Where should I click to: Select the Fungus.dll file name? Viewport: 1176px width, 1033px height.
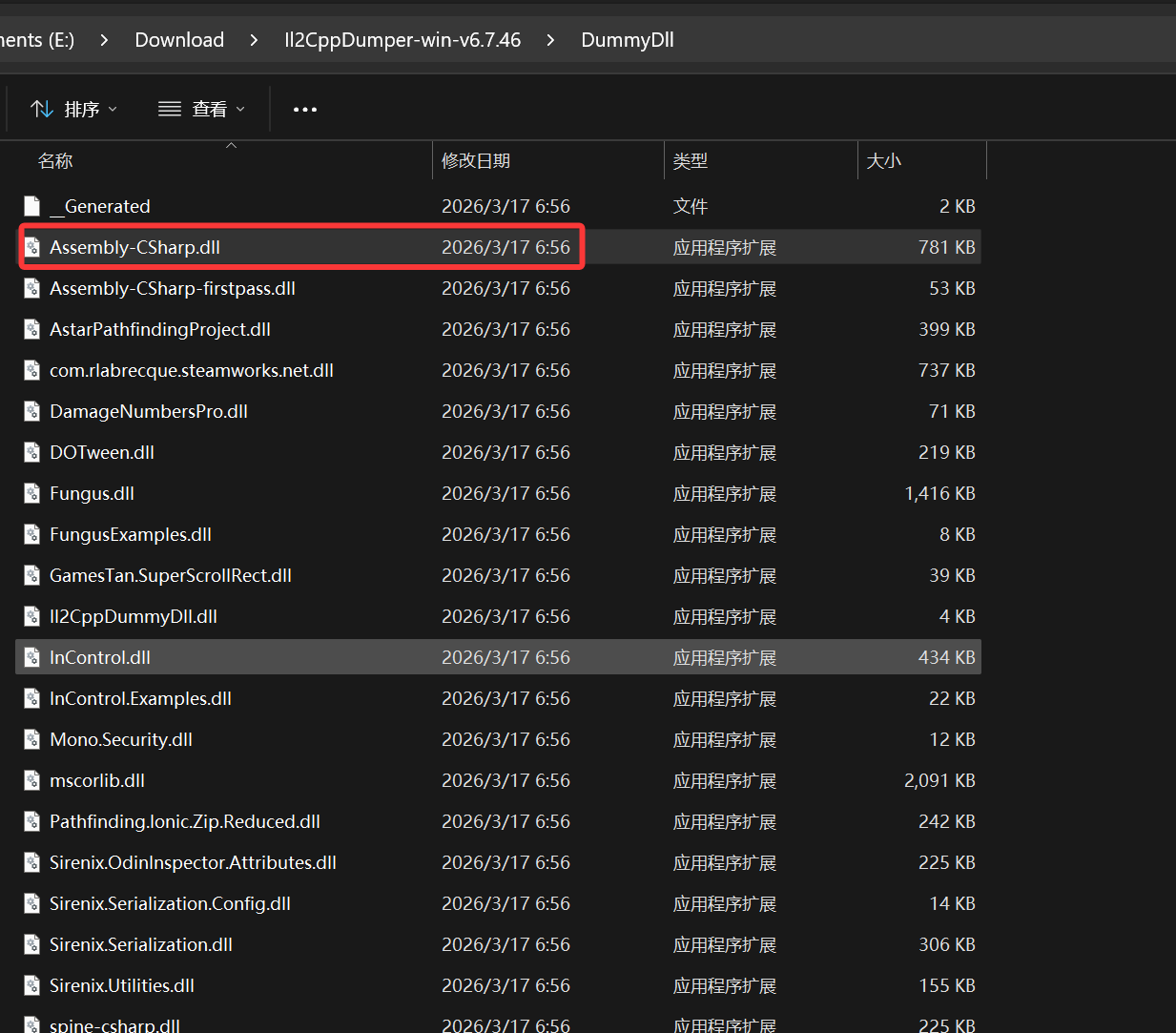92,493
